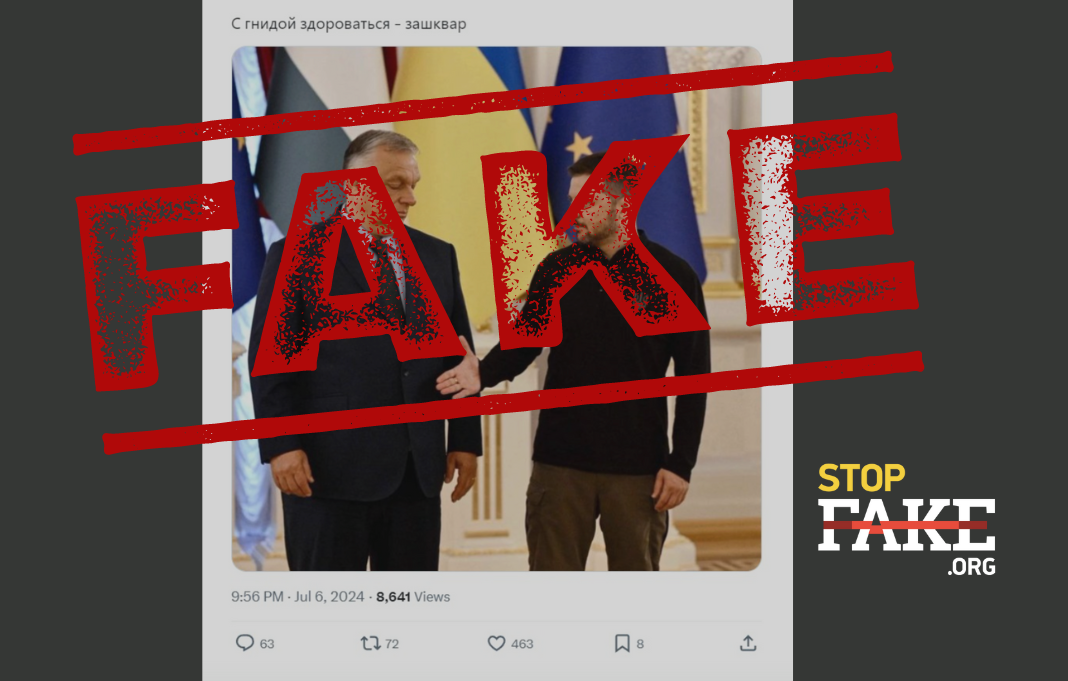Click the 9:56 PM timestamp
1068x681 pixels.
tap(257, 597)
